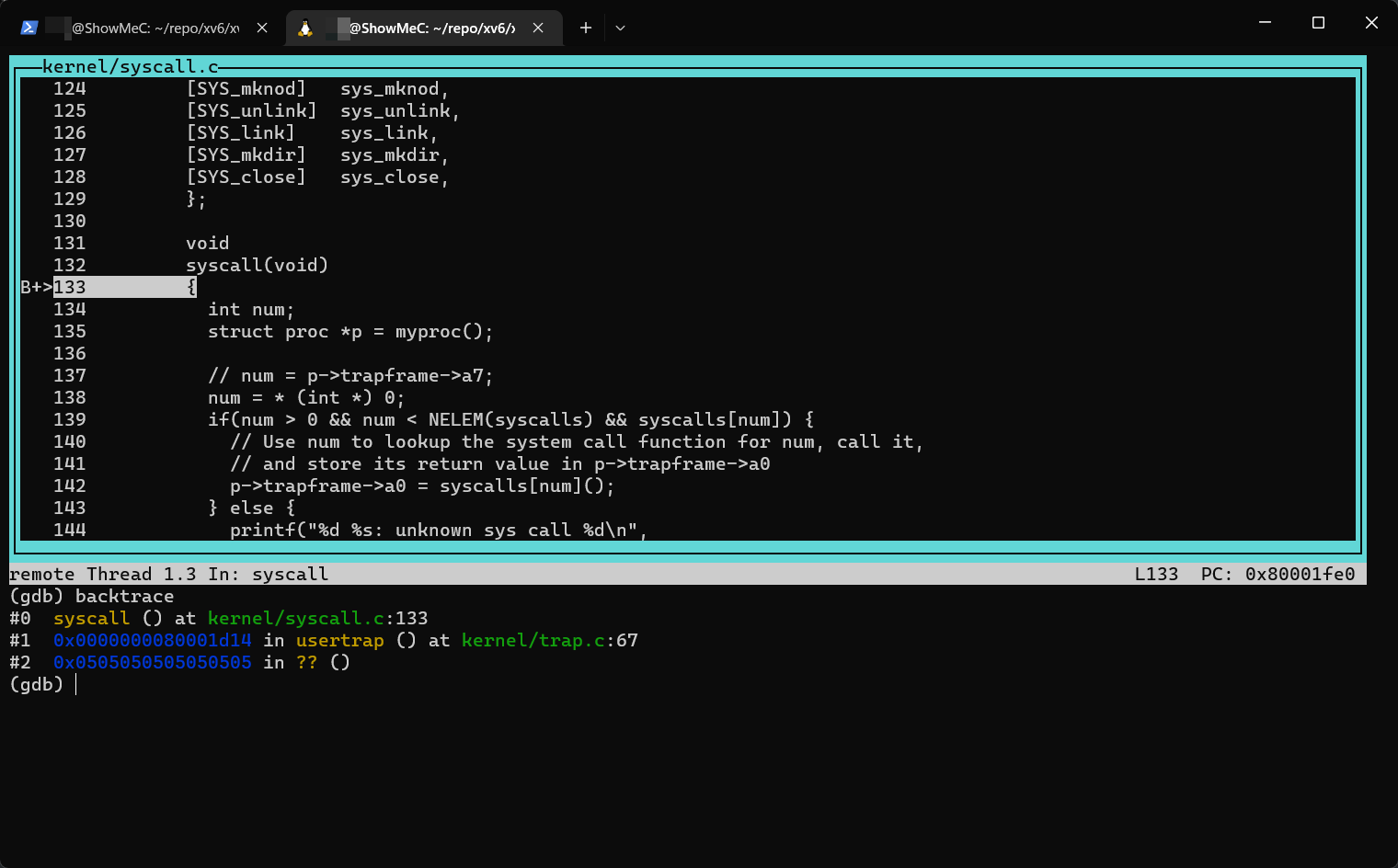The height and width of the screenshot is (868, 1398).
Task: Close the terminal window
Action: point(1371,22)
